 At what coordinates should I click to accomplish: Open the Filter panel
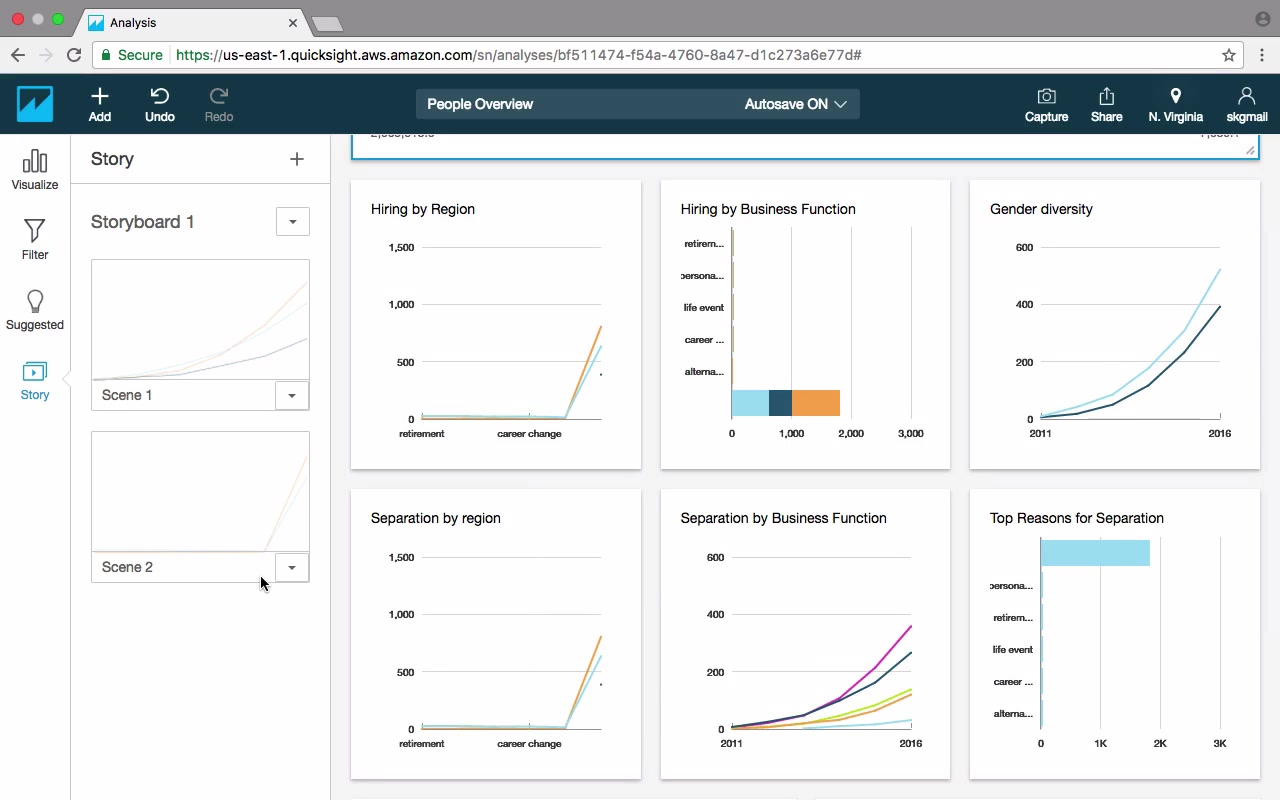pos(35,240)
